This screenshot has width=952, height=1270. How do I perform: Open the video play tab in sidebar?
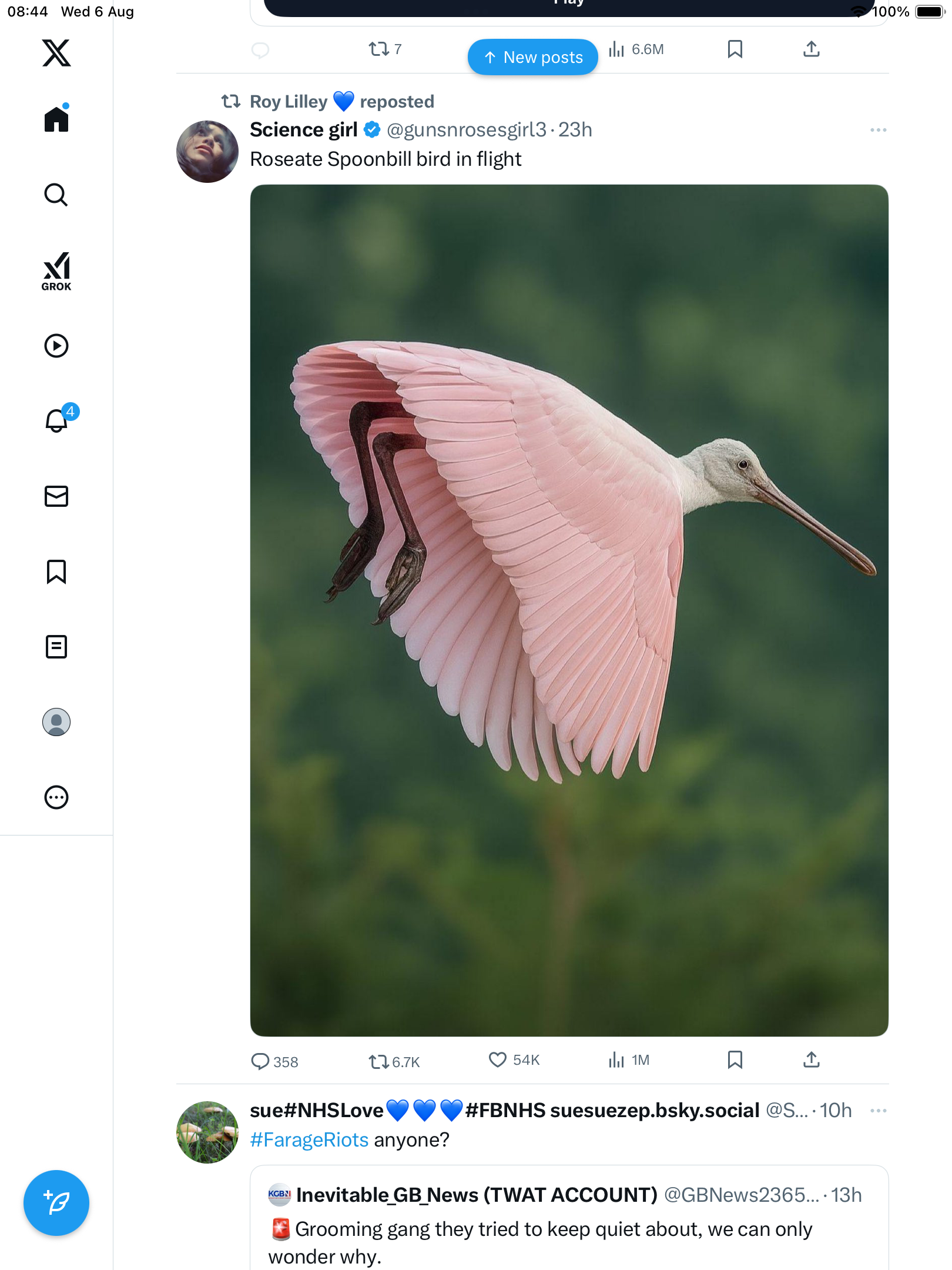[x=56, y=346]
